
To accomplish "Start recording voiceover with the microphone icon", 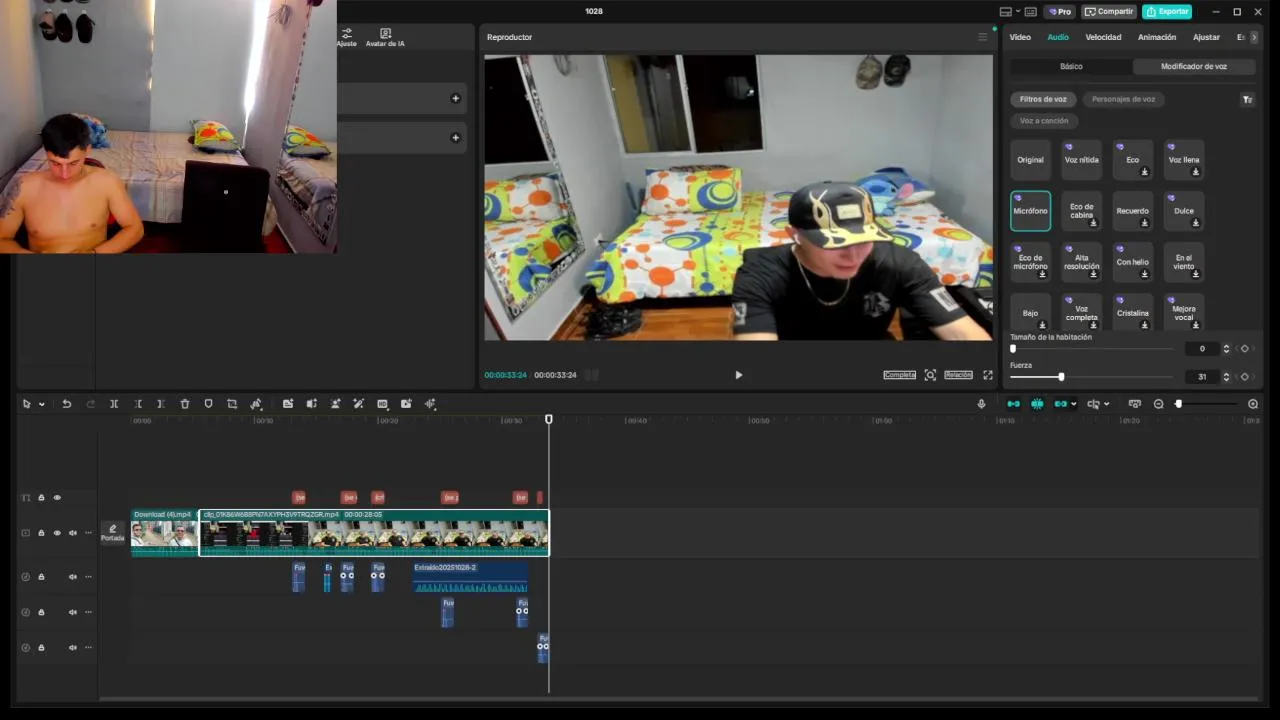I will [981, 404].
